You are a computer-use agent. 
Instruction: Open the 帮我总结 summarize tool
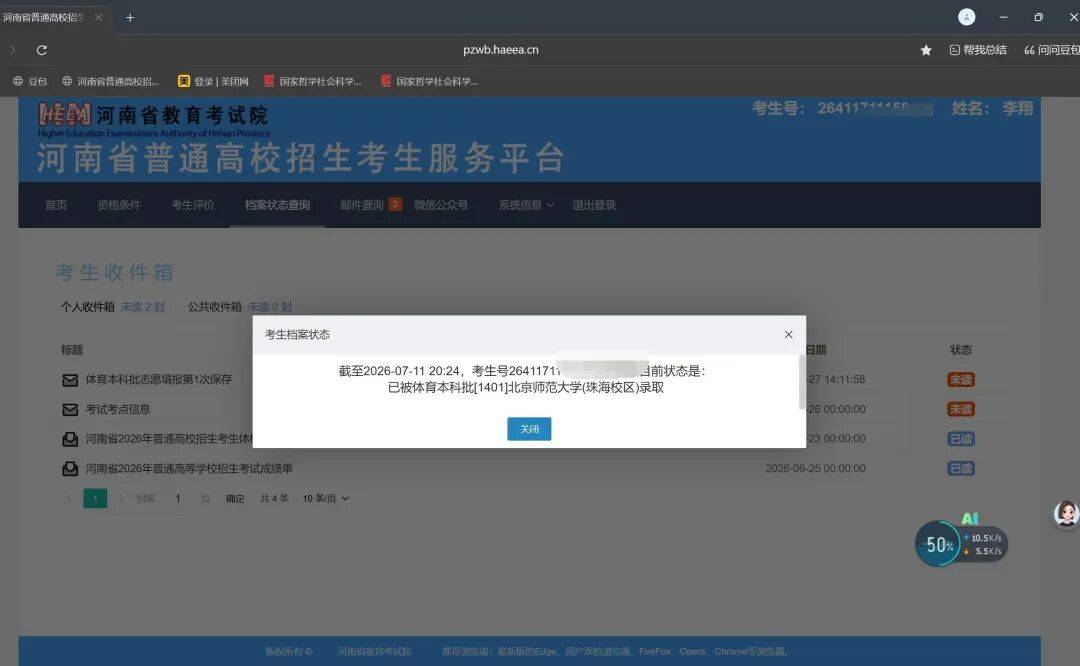(978, 50)
